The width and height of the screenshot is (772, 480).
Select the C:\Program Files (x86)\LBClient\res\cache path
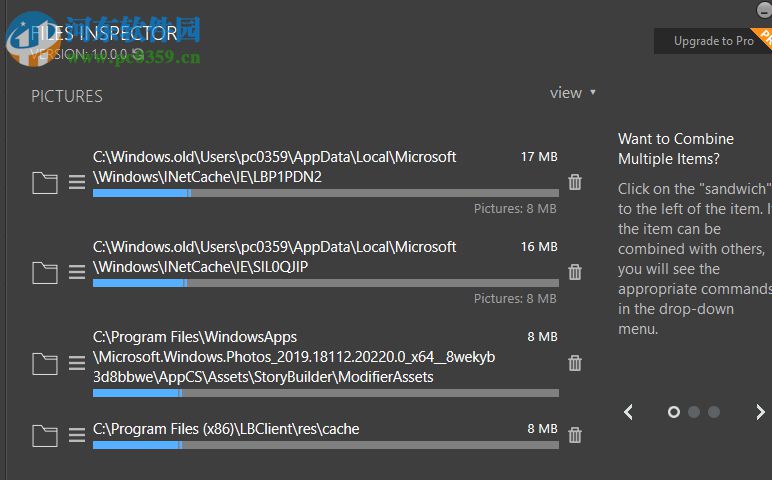tap(226, 429)
